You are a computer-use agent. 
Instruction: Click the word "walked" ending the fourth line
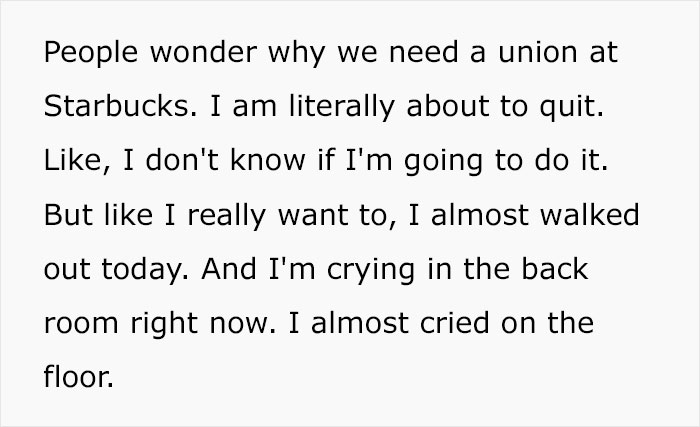pos(598,217)
